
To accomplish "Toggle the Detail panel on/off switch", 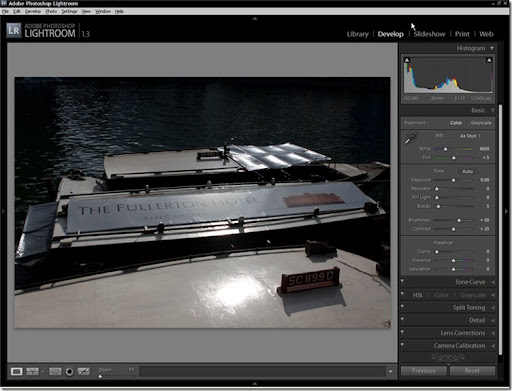I will pos(402,320).
